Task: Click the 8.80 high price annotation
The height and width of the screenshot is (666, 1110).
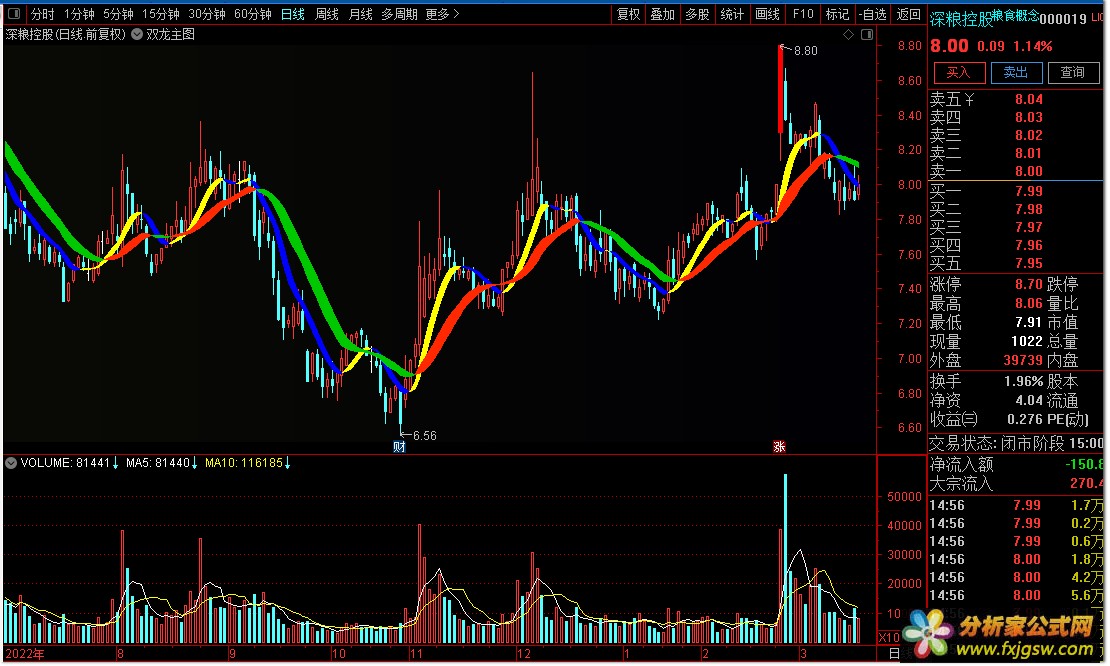Action: pyautogui.click(x=806, y=51)
